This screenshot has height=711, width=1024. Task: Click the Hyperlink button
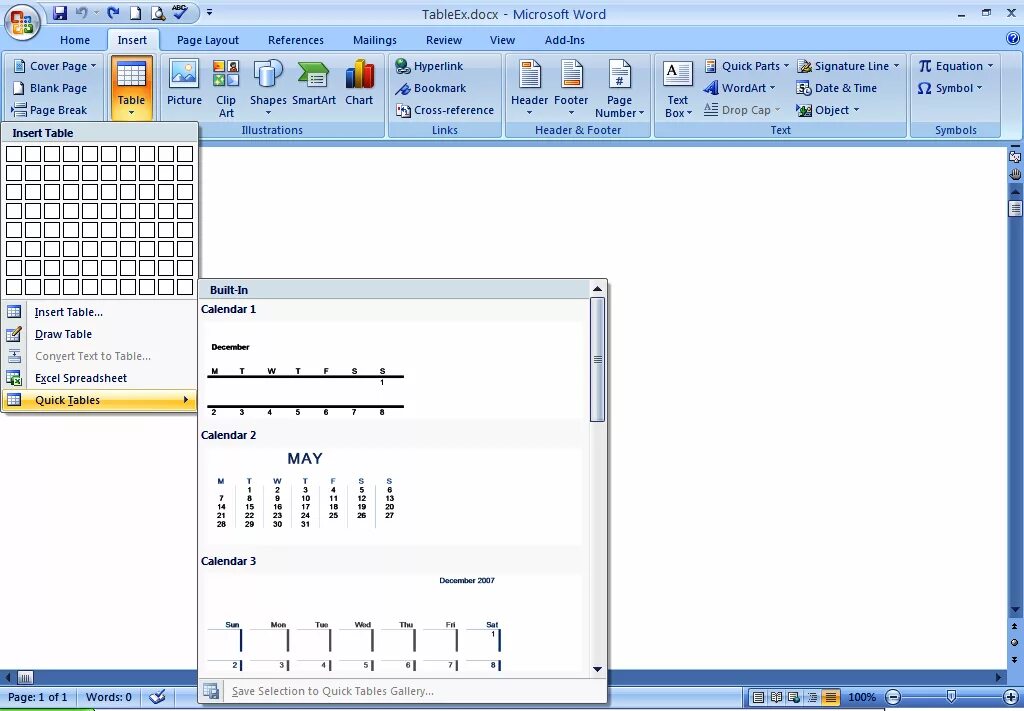(x=429, y=66)
